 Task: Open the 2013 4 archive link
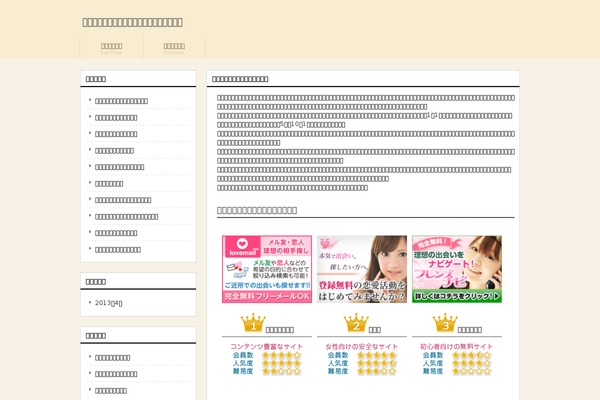coord(109,303)
